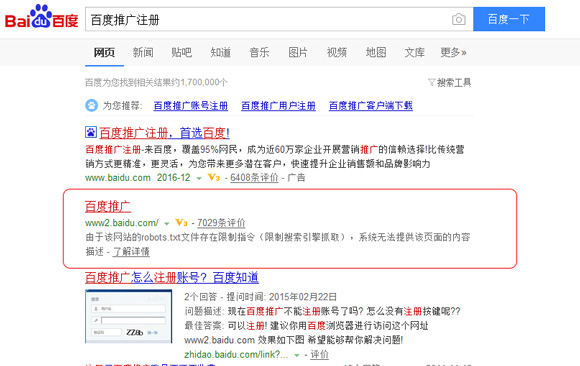The image size is (580, 366).
Task: Open the 7029条评价 reviews link
Action: (221, 223)
